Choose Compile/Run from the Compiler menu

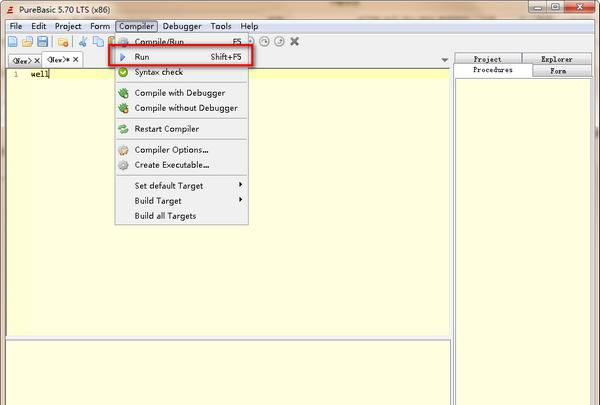(x=181, y=41)
